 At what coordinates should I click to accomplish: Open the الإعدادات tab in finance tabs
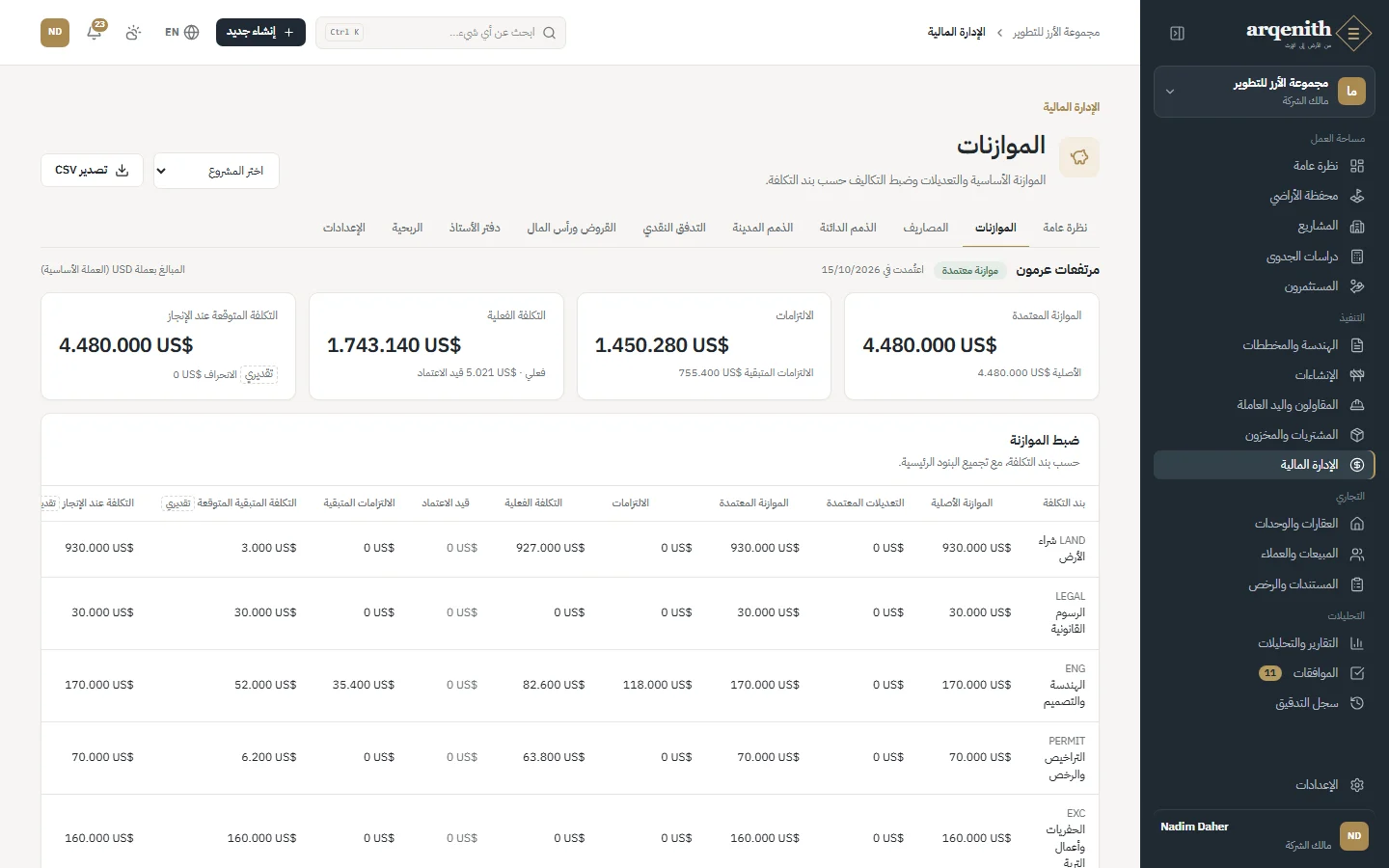(x=343, y=228)
